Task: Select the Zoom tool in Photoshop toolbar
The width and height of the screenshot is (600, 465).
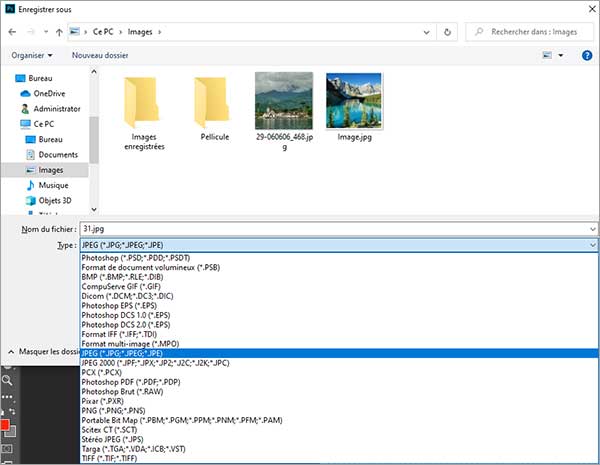Action: pyautogui.click(x=7, y=380)
